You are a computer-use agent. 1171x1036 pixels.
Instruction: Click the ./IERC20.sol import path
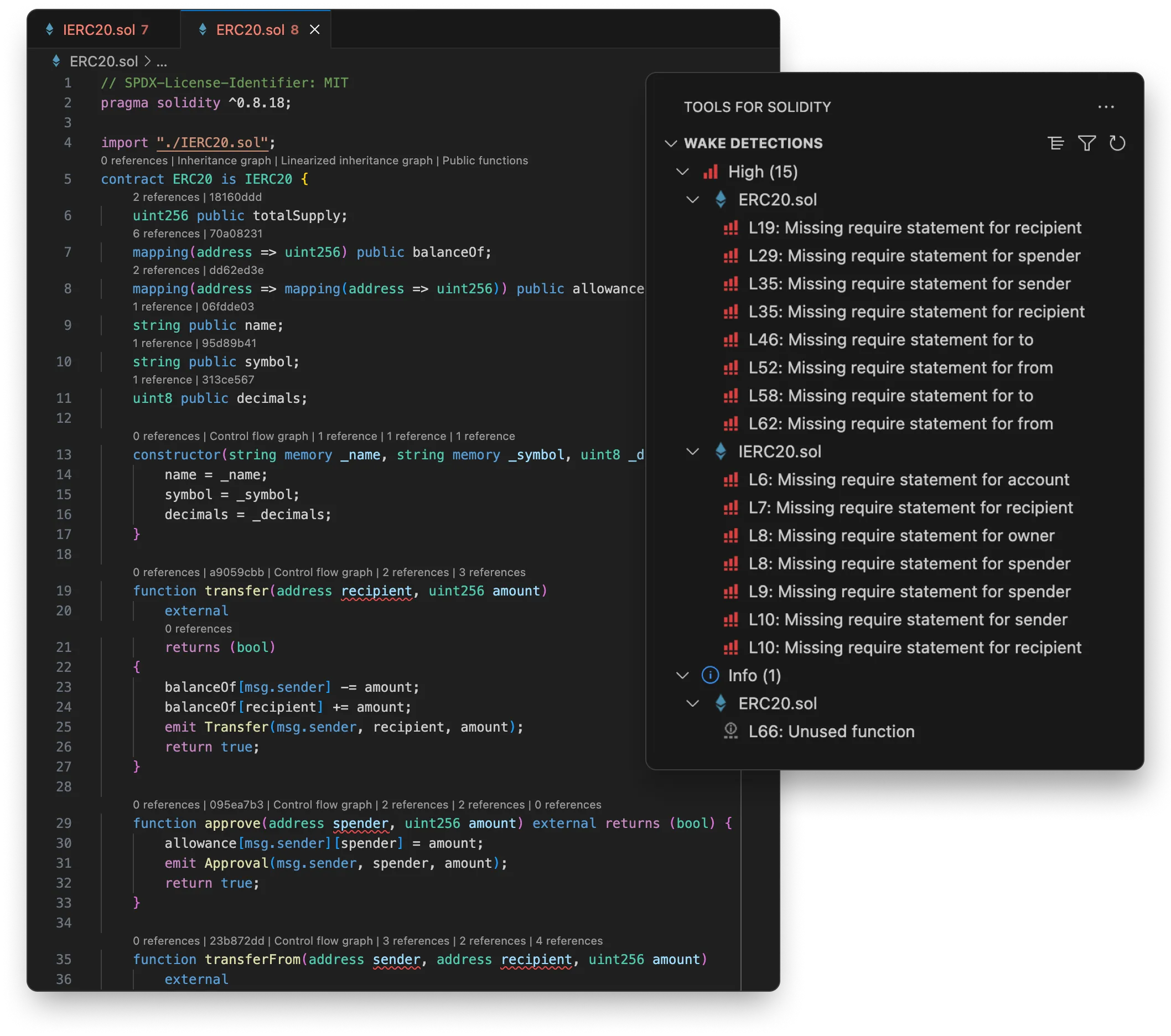click(x=213, y=143)
